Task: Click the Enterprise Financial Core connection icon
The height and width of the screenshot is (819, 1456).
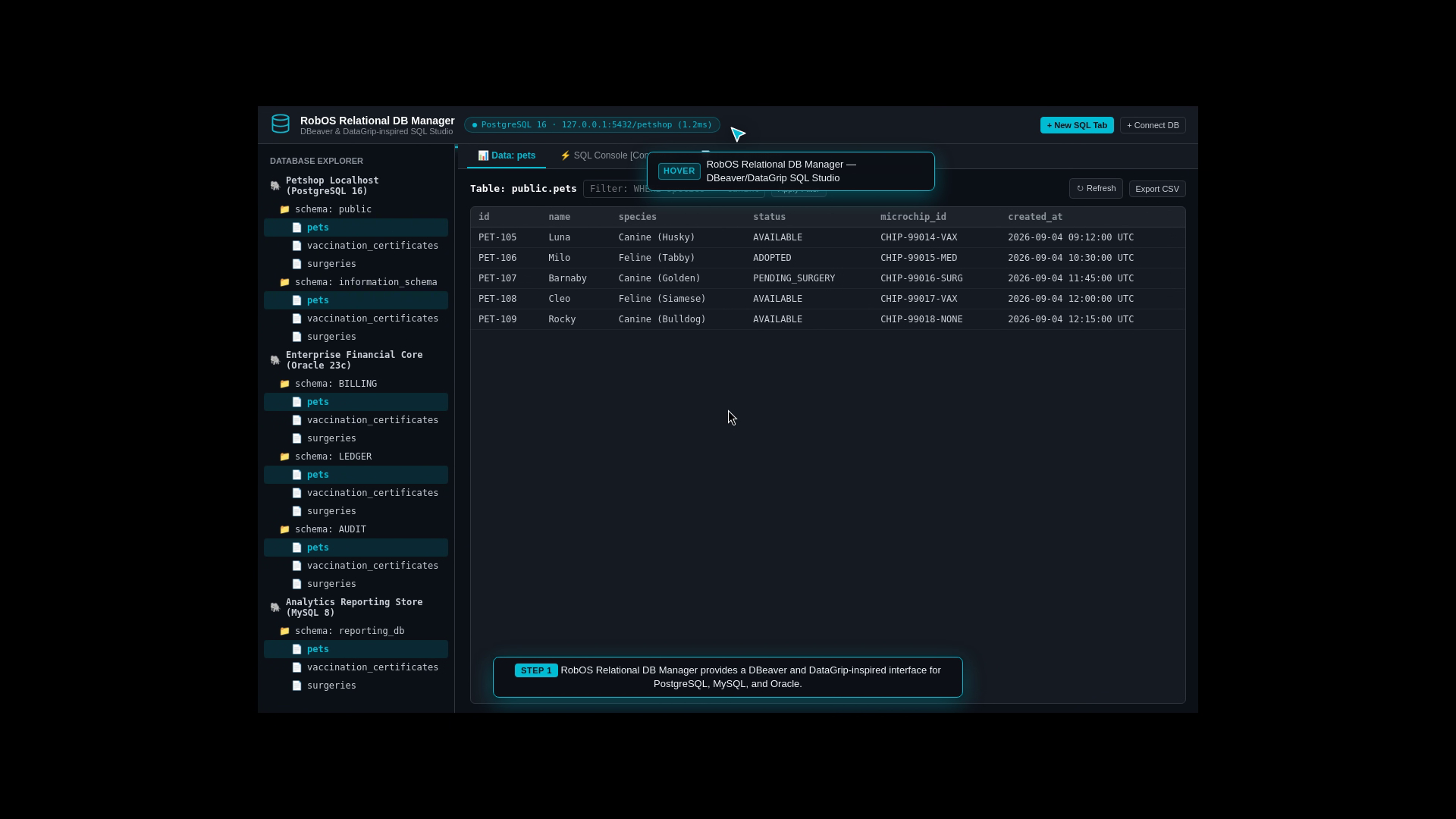Action: (x=275, y=360)
